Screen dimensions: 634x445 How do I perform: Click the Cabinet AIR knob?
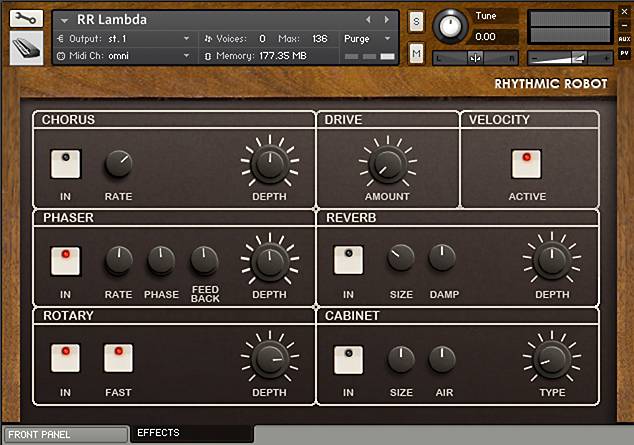pos(442,359)
